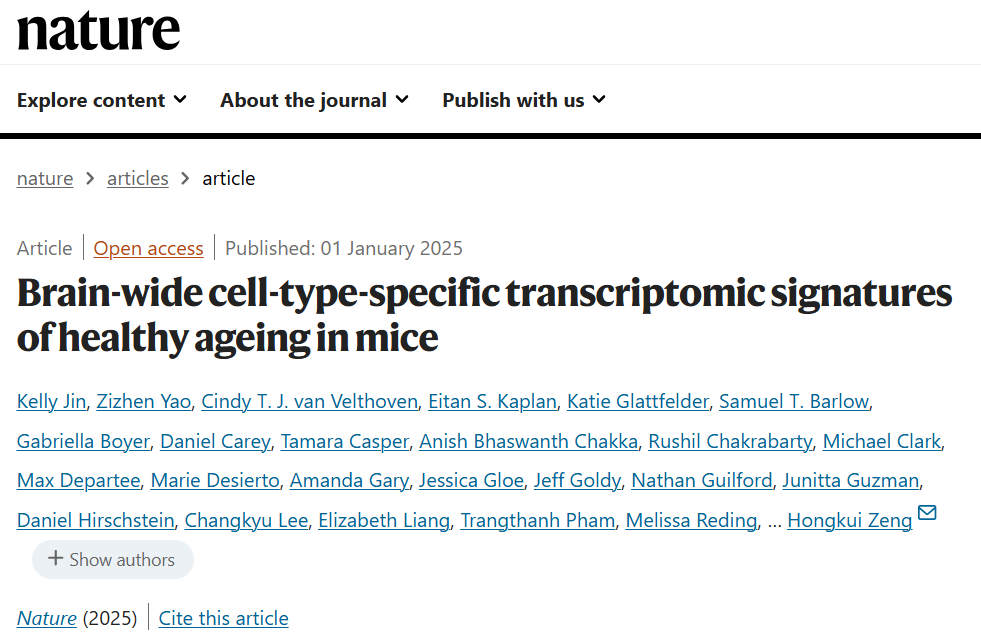Open author Kelly Jin's details
The height and width of the screenshot is (635, 981).
pyautogui.click(x=51, y=401)
